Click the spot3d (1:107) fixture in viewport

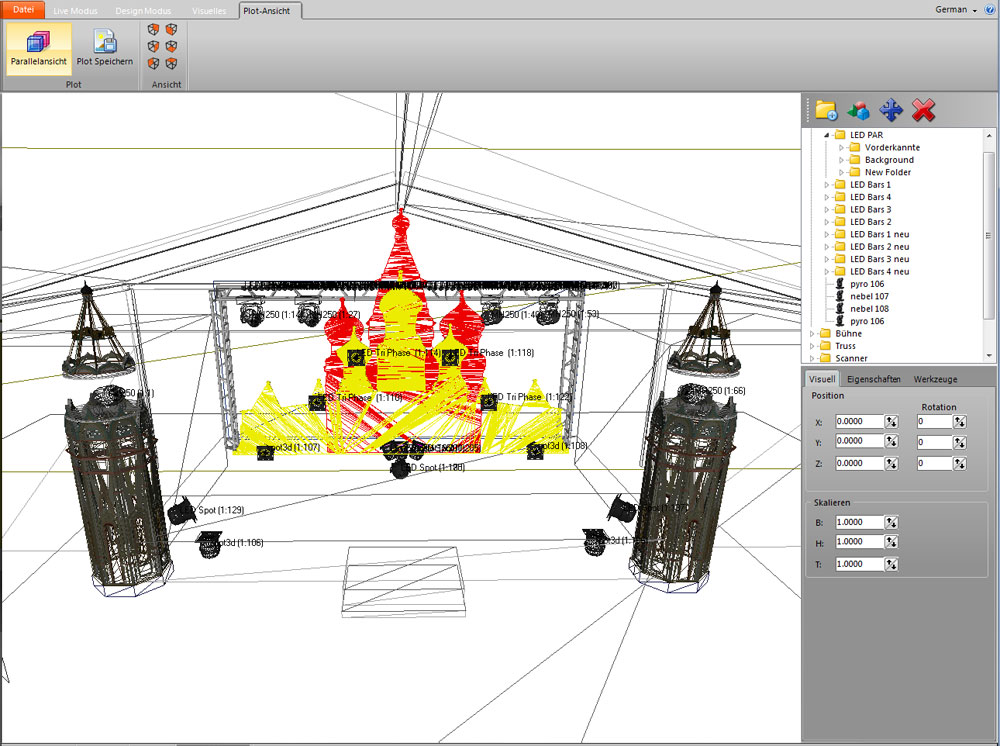265,452
